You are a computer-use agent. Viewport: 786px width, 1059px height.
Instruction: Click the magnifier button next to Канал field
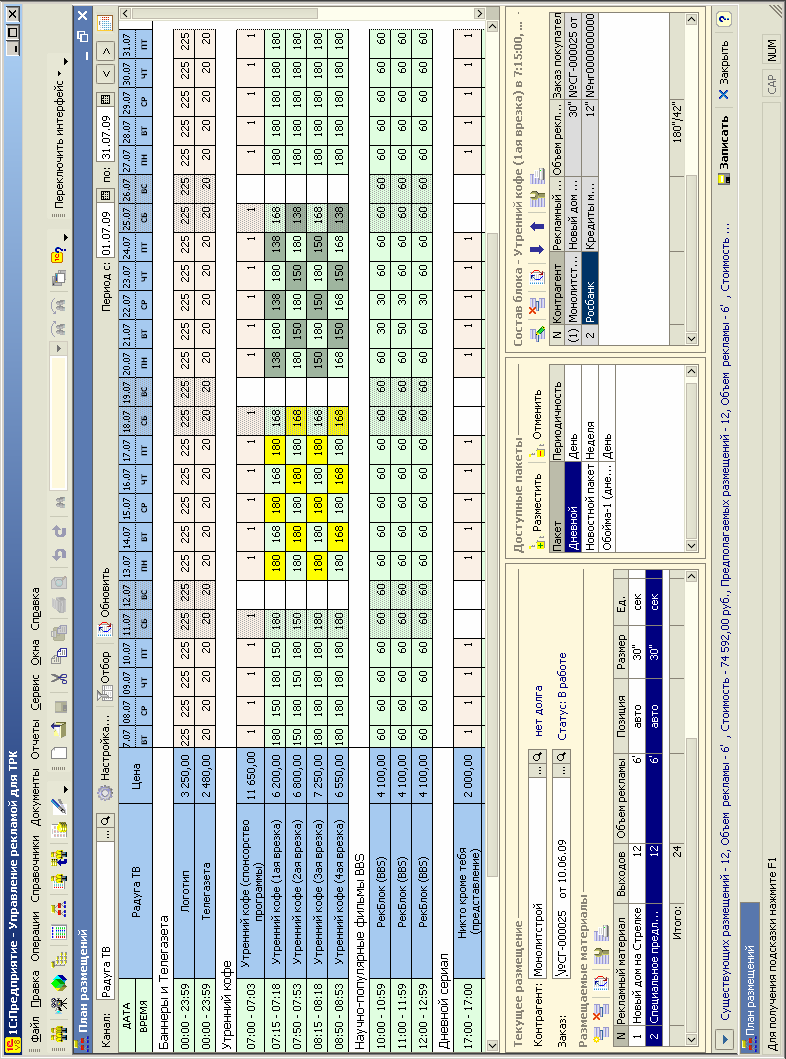click(x=105, y=821)
